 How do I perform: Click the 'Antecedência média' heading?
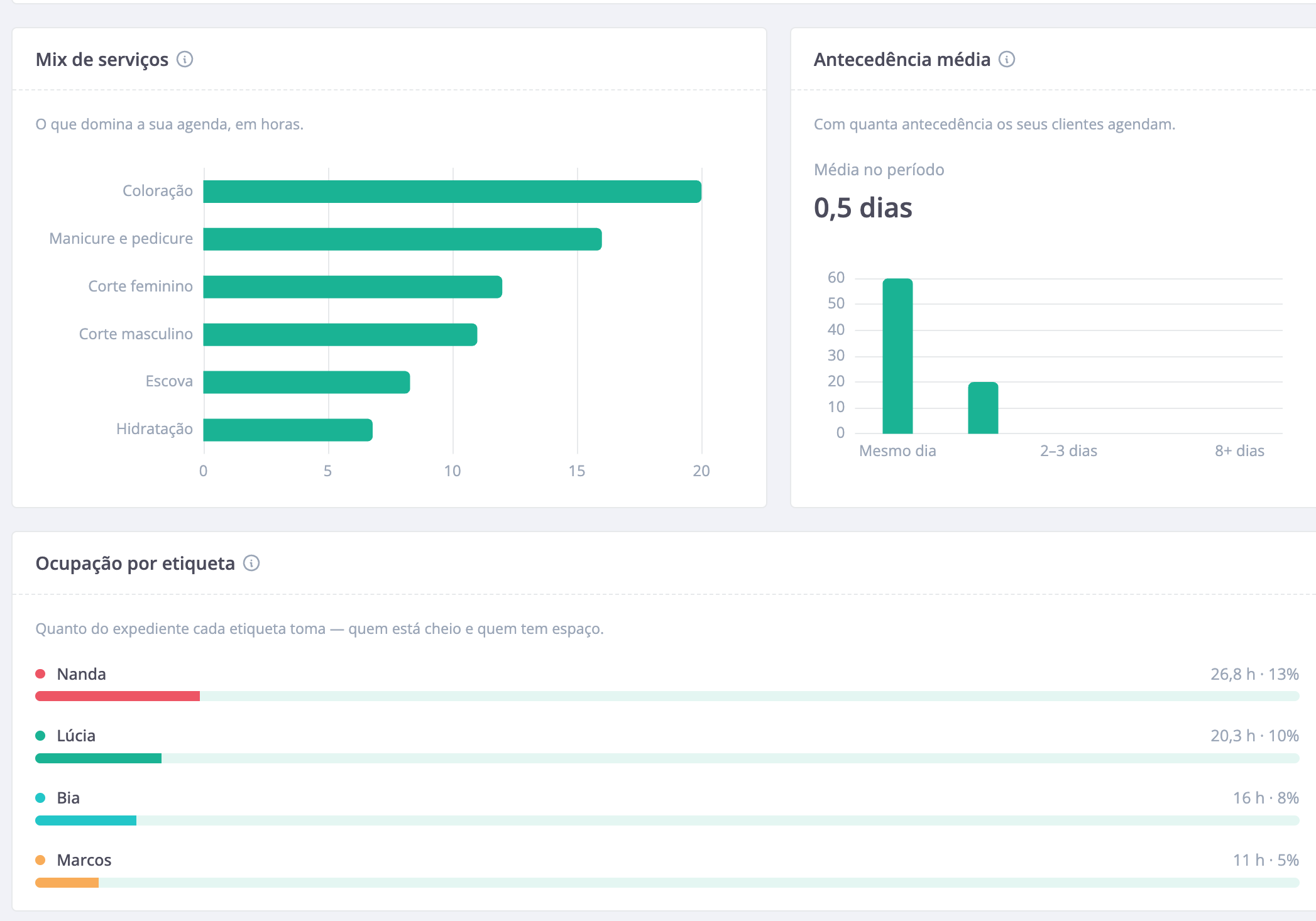pyautogui.click(x=902, y=60)
